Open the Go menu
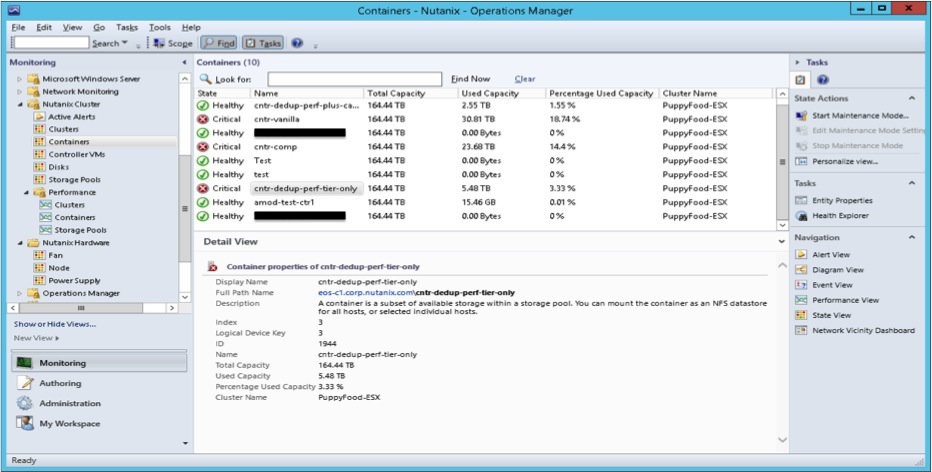932x472 pixels. point(99,27)
